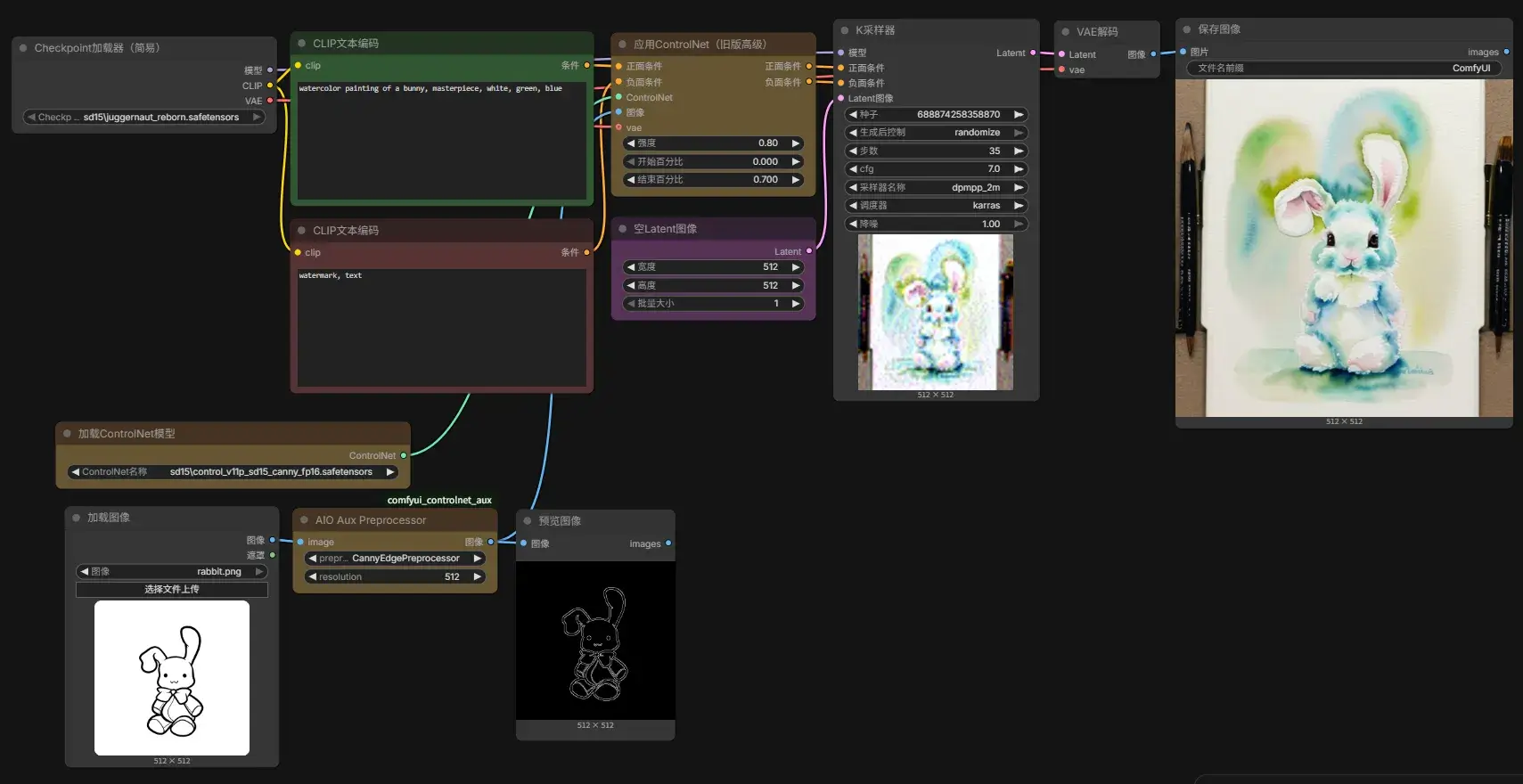The width and height of the screenshot is (1523, 784).
Task: Click the comfyui_controlnet_aux badge label
Action: (439, 501)
